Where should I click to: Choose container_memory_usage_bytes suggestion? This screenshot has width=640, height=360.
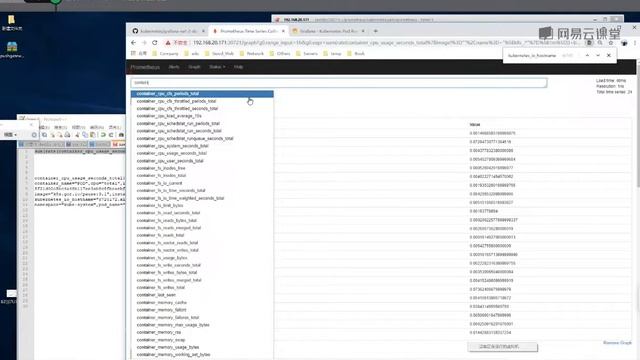[x=202, y=347]
